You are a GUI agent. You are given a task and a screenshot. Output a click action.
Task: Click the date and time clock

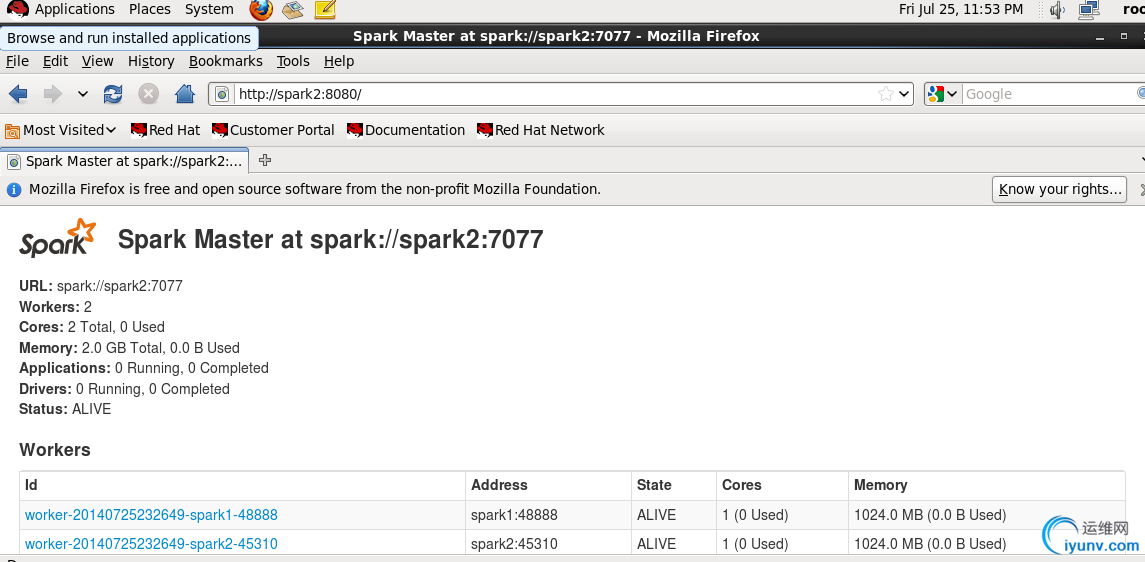(961, 9)
